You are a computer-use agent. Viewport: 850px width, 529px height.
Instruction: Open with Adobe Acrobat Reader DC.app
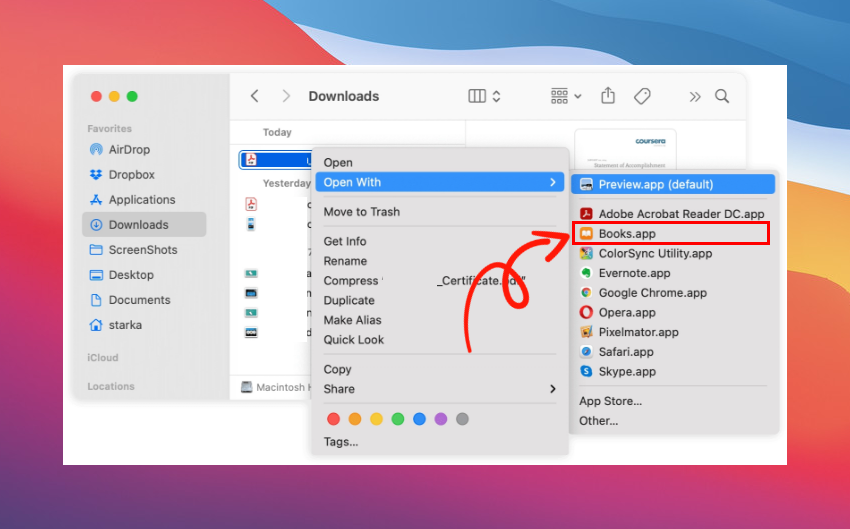coord(673,214)
